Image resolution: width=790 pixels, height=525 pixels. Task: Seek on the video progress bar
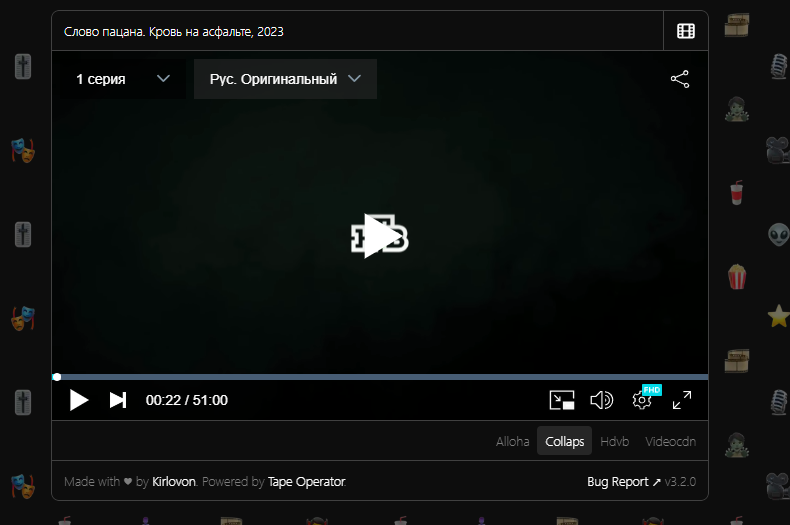pos(380,377)
